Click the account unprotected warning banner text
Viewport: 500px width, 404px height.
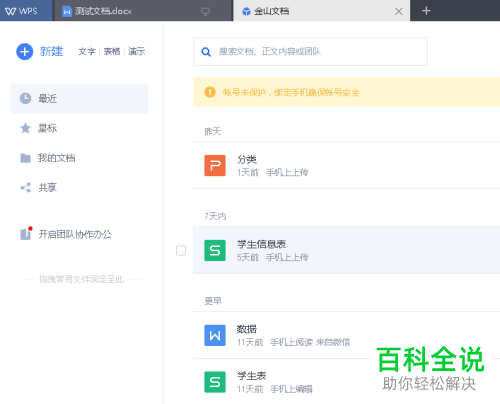(x=291, y=92)
